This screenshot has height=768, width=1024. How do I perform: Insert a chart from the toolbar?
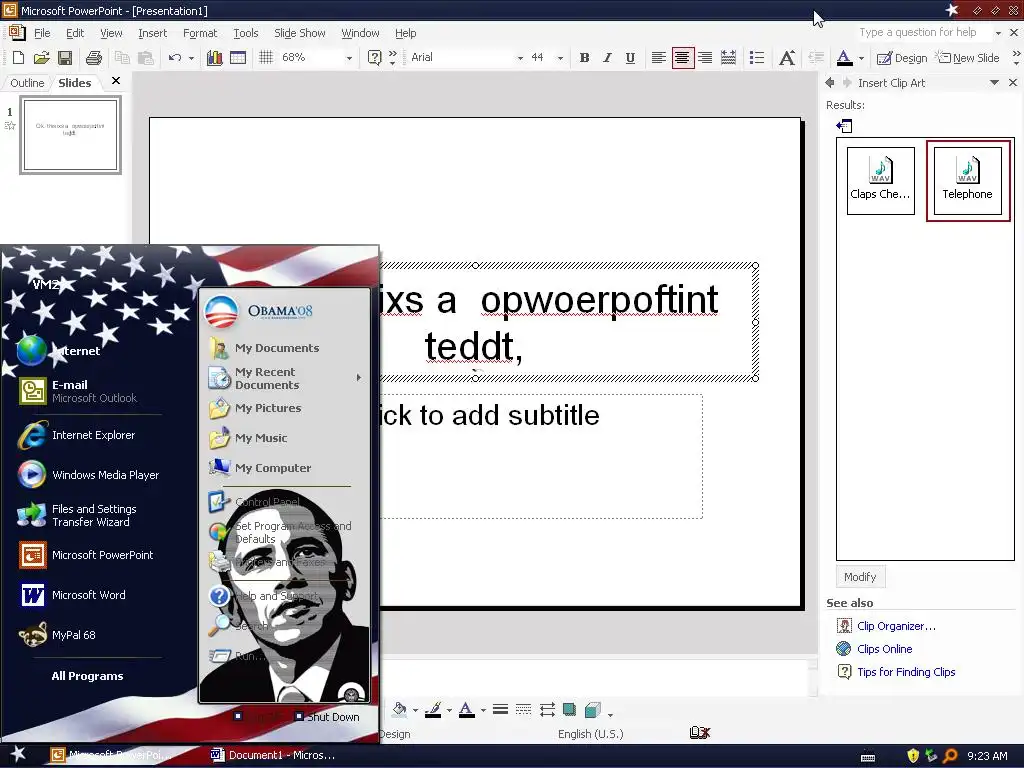pos(214,58)
